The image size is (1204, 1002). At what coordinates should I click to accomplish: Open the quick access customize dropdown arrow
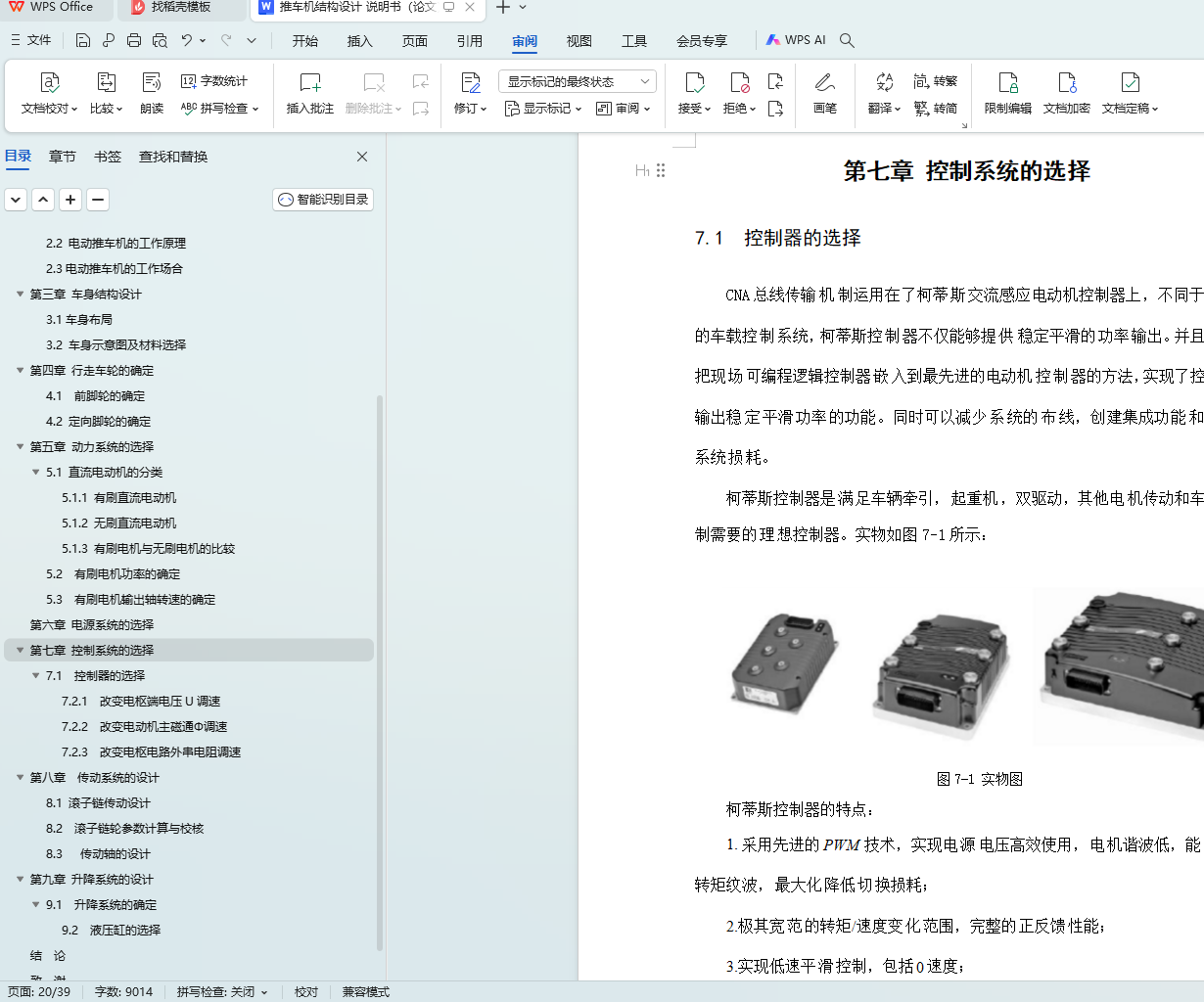pos(252,40)
